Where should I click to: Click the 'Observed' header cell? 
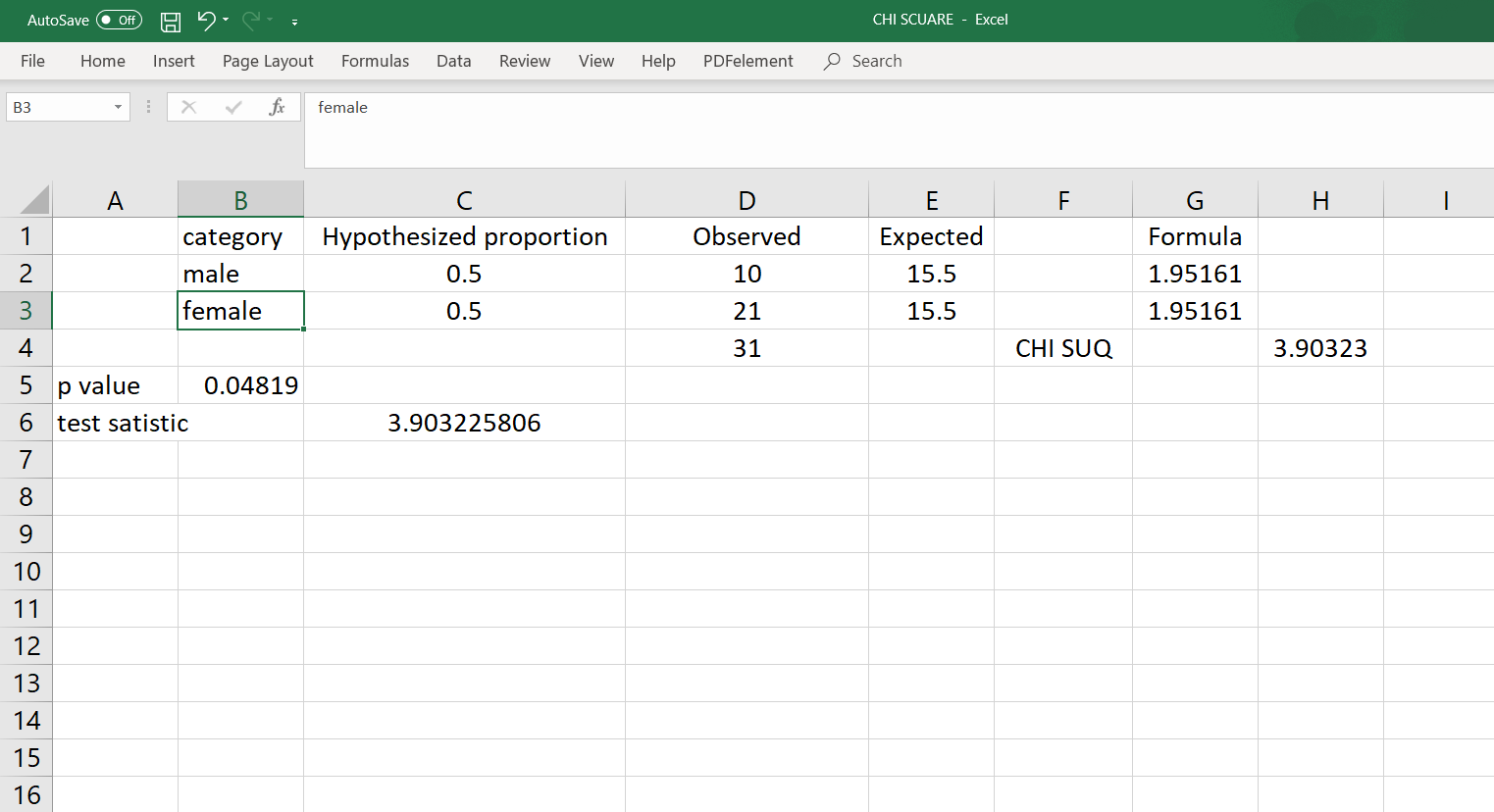coord(747,236)
